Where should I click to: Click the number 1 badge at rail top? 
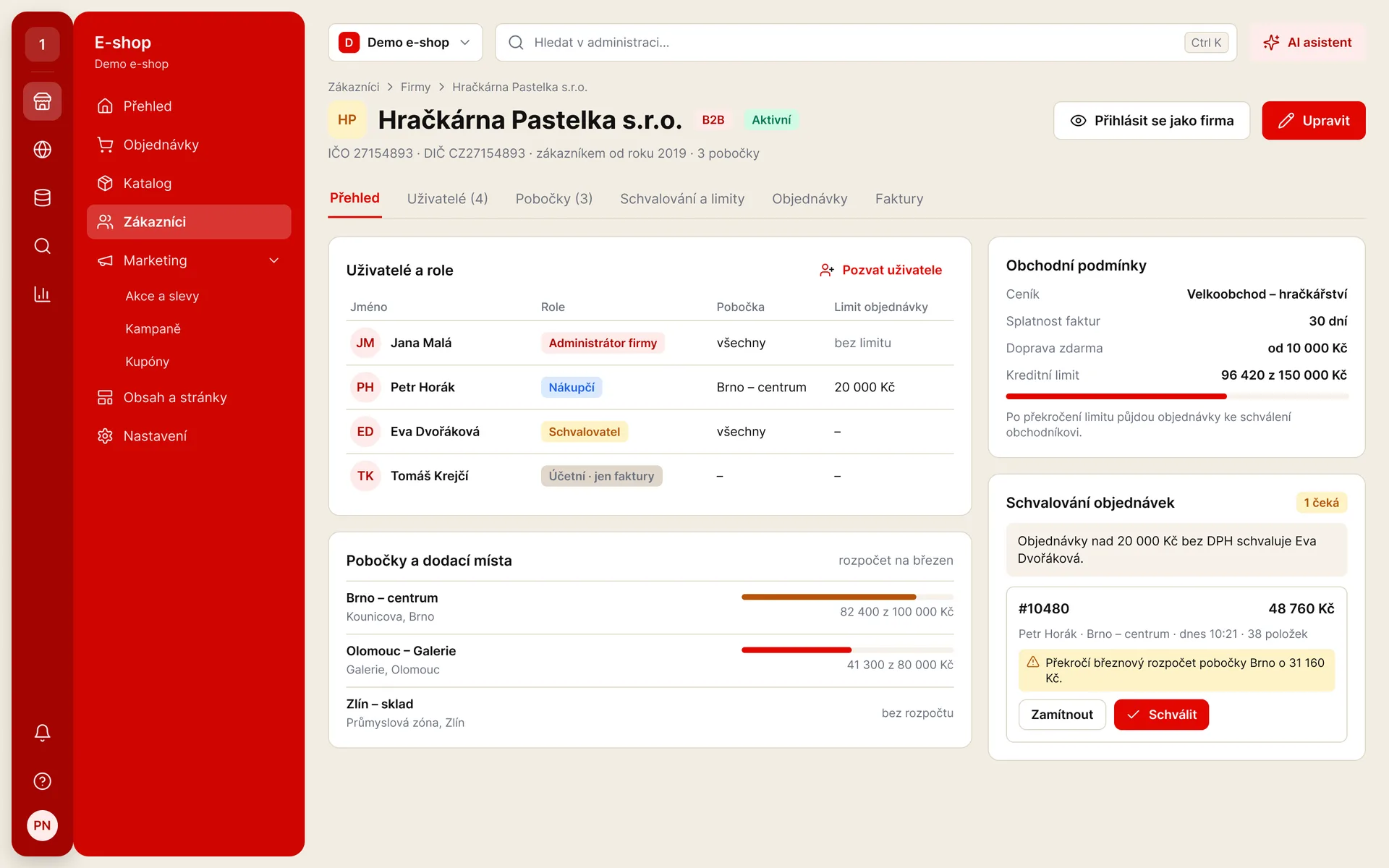tap(42, 45)
